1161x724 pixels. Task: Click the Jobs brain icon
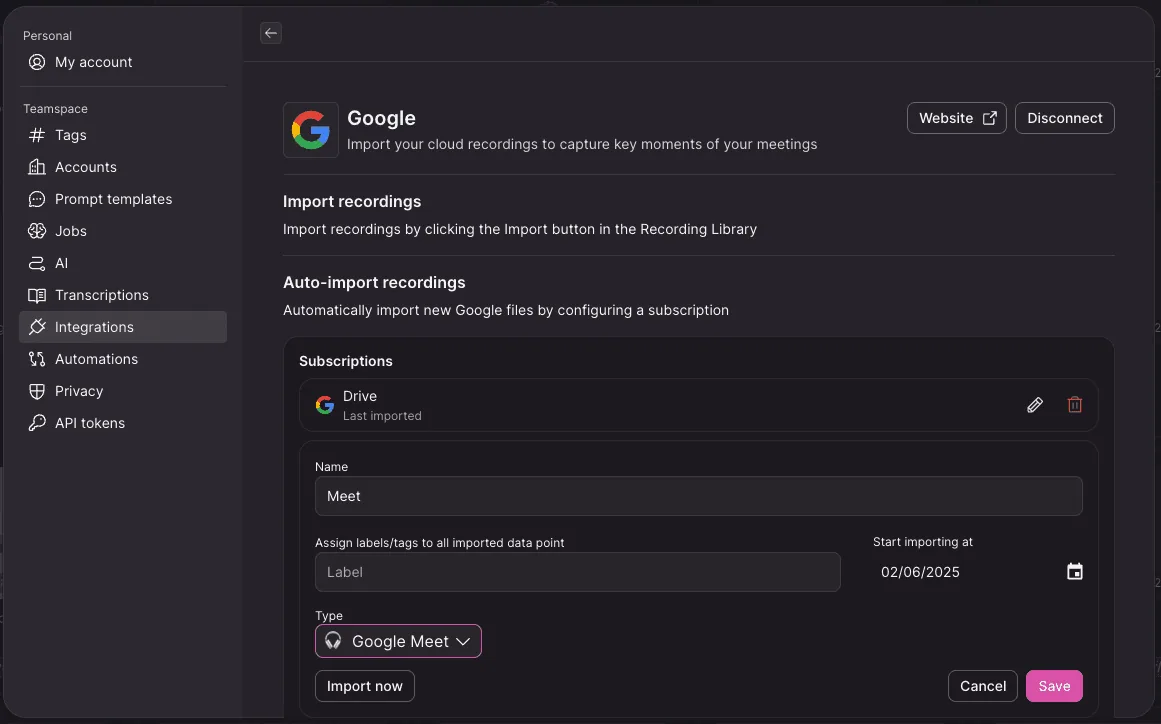click(x=37, y=231)
